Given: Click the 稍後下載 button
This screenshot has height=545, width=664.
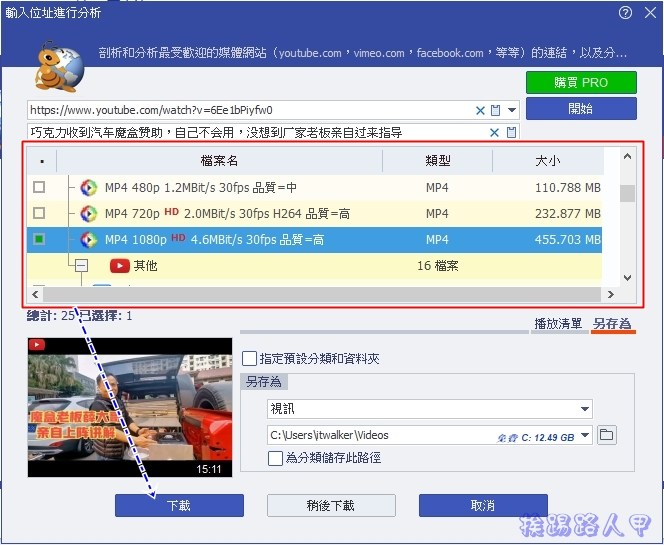Looking at the screenshot, I should click(x=331, y=505).
